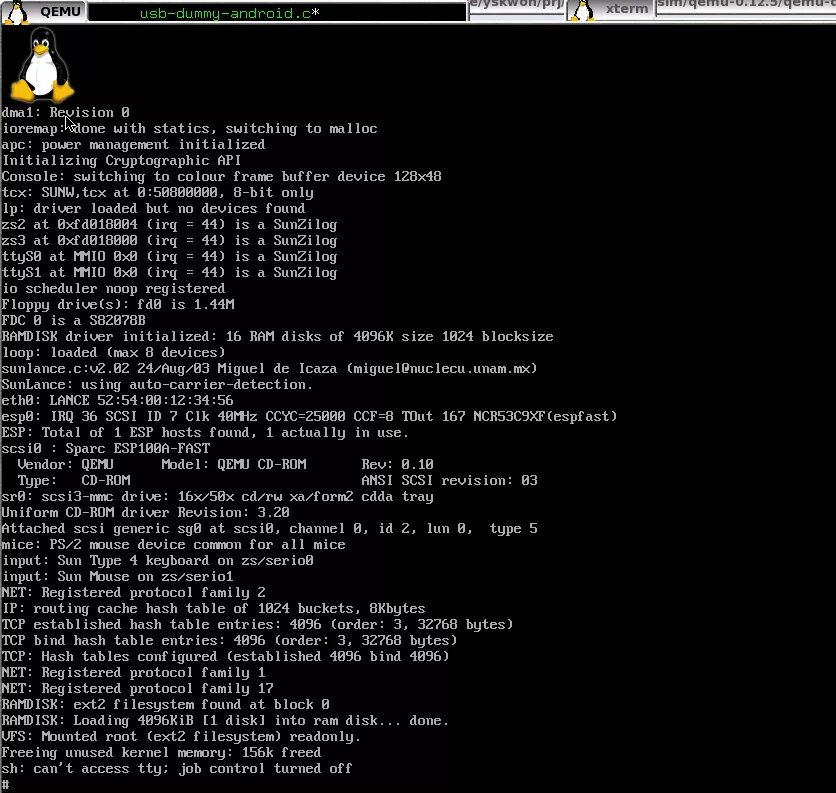Click 'tcx: SUNW,tcx' line

[x=157, y=193]
